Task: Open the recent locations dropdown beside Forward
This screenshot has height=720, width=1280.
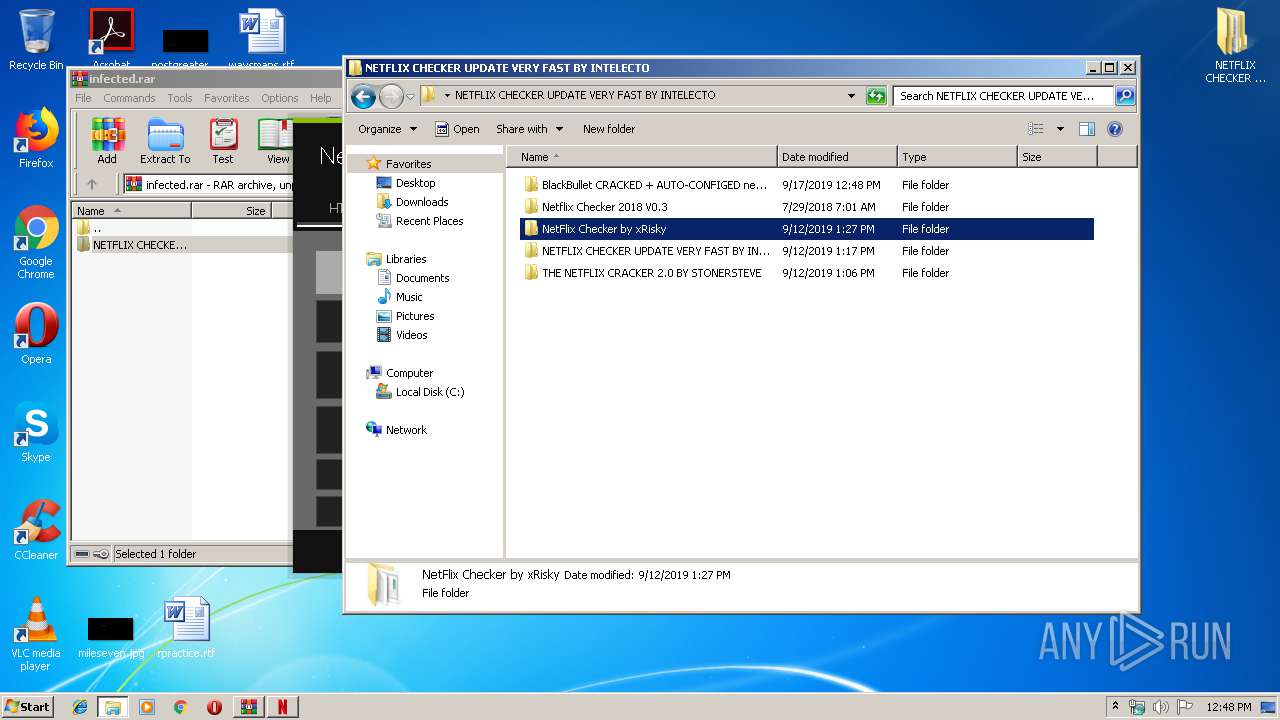Action: click(410, 97)
